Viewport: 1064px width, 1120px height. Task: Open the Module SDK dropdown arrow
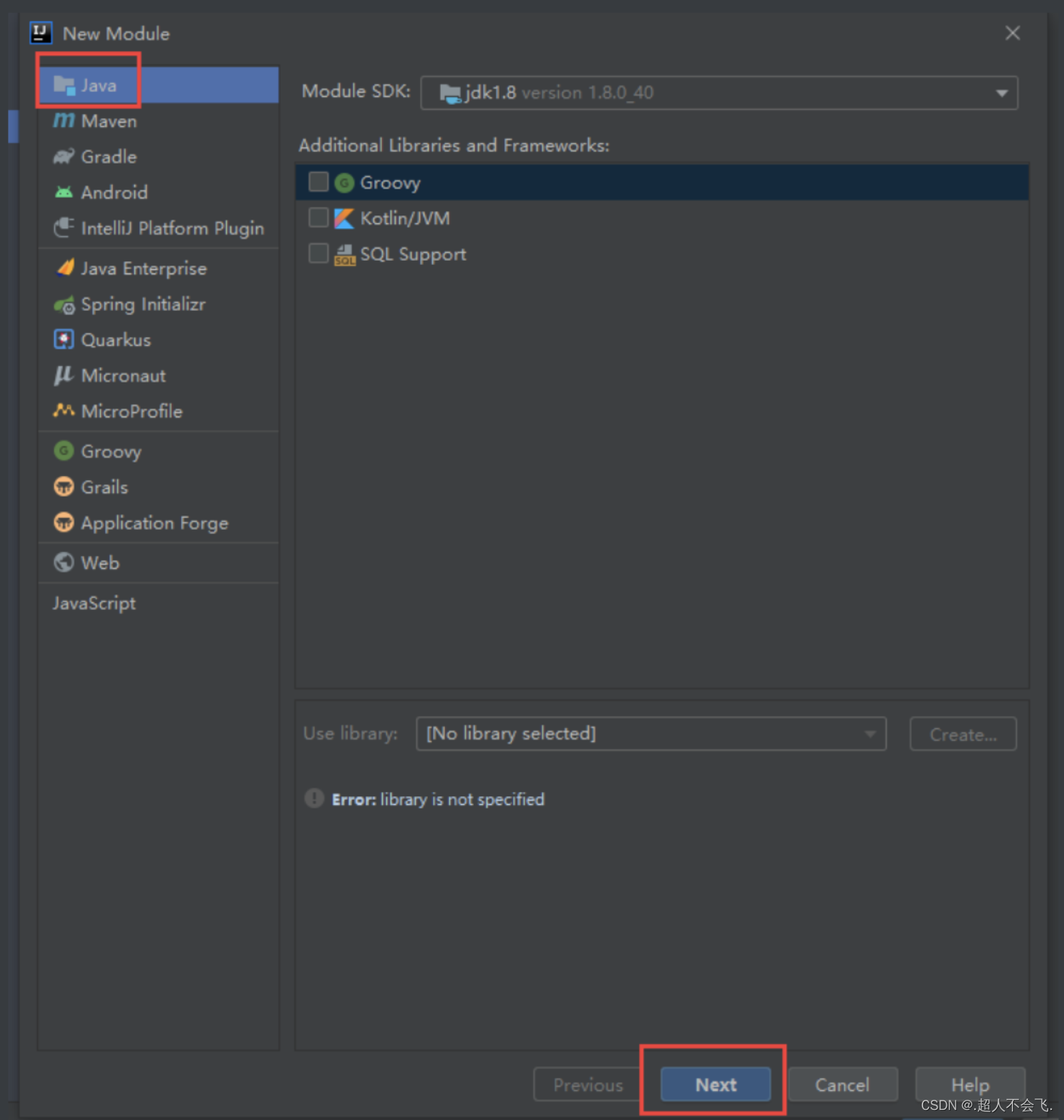(1002, 93)
